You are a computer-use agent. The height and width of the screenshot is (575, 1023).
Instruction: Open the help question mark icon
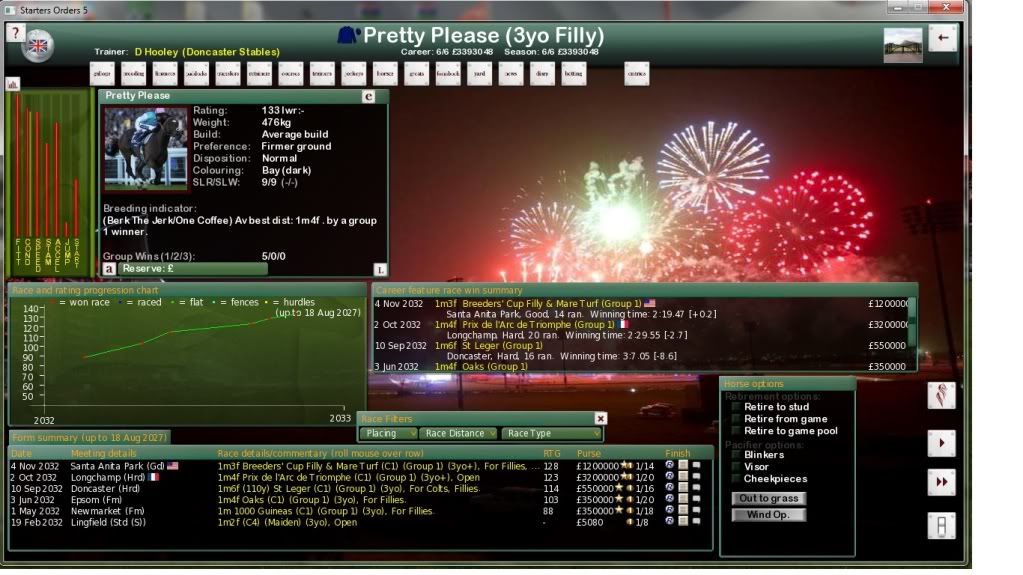pos(15,33)
